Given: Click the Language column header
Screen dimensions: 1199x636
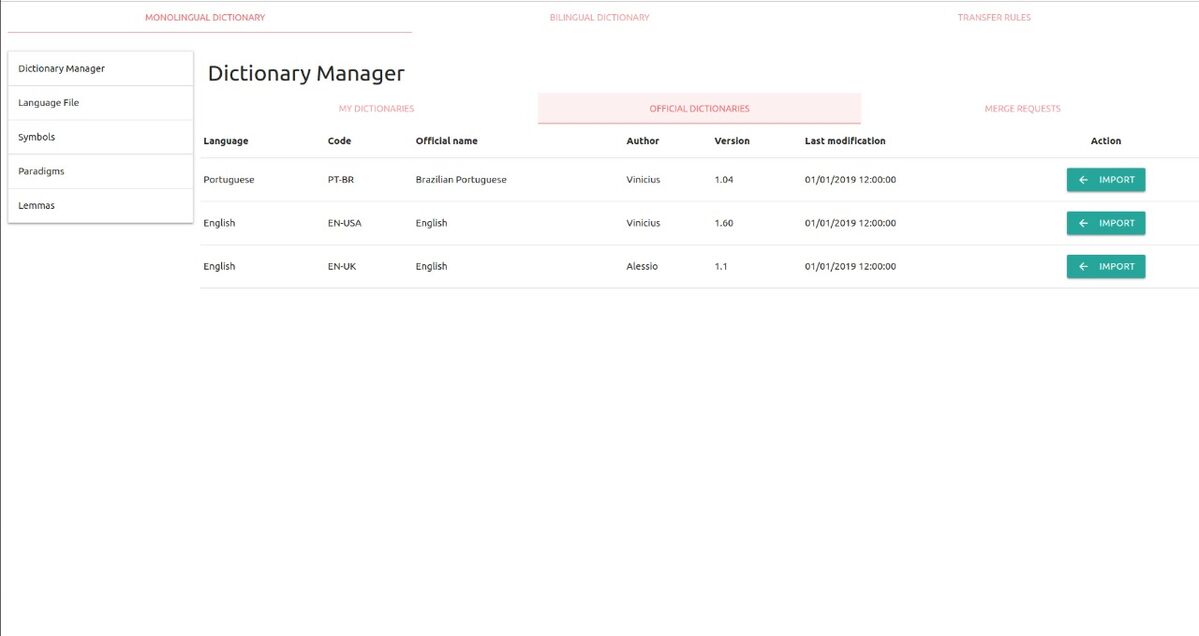Looking at the screenshot, I should pos(225,141).
